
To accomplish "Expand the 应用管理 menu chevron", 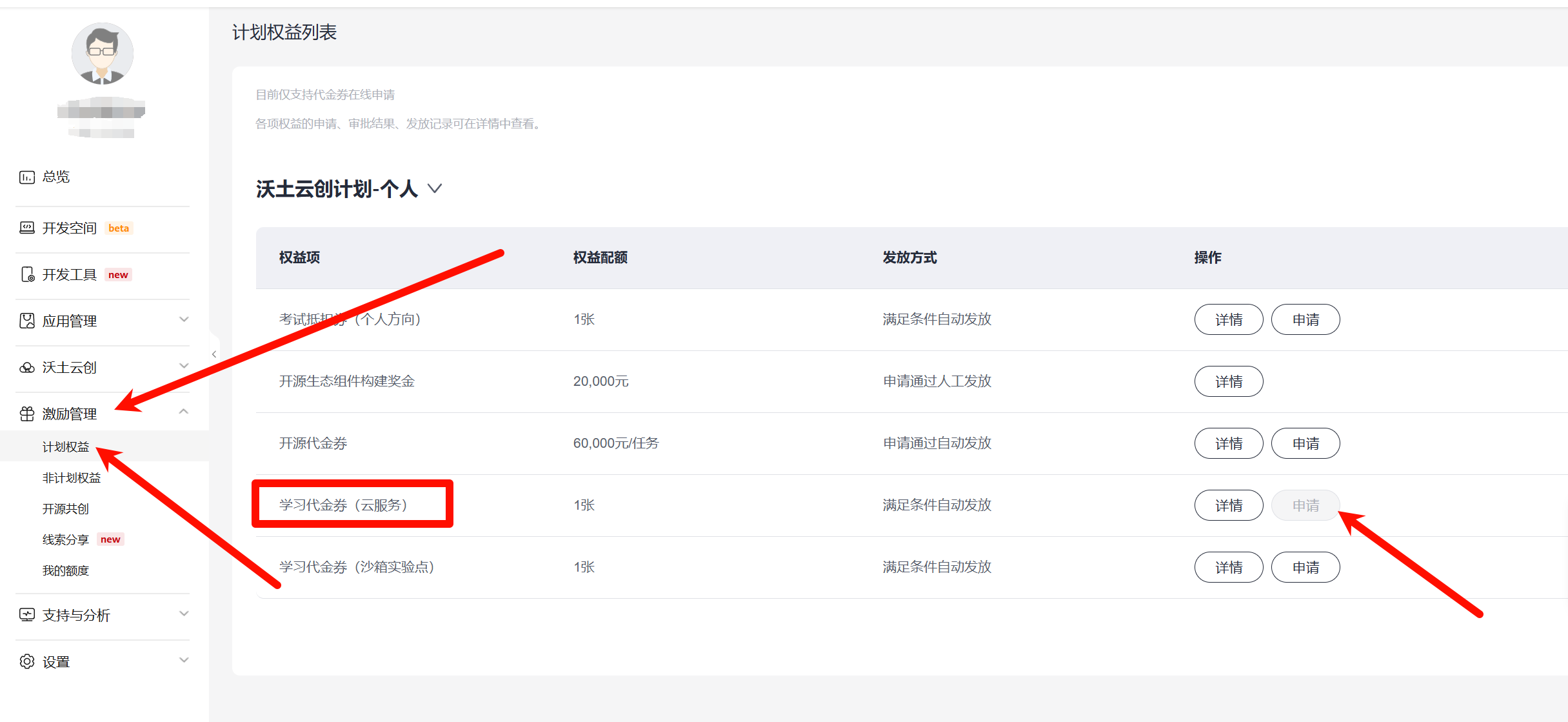I will pyautogui.click(x=184, y=319).
